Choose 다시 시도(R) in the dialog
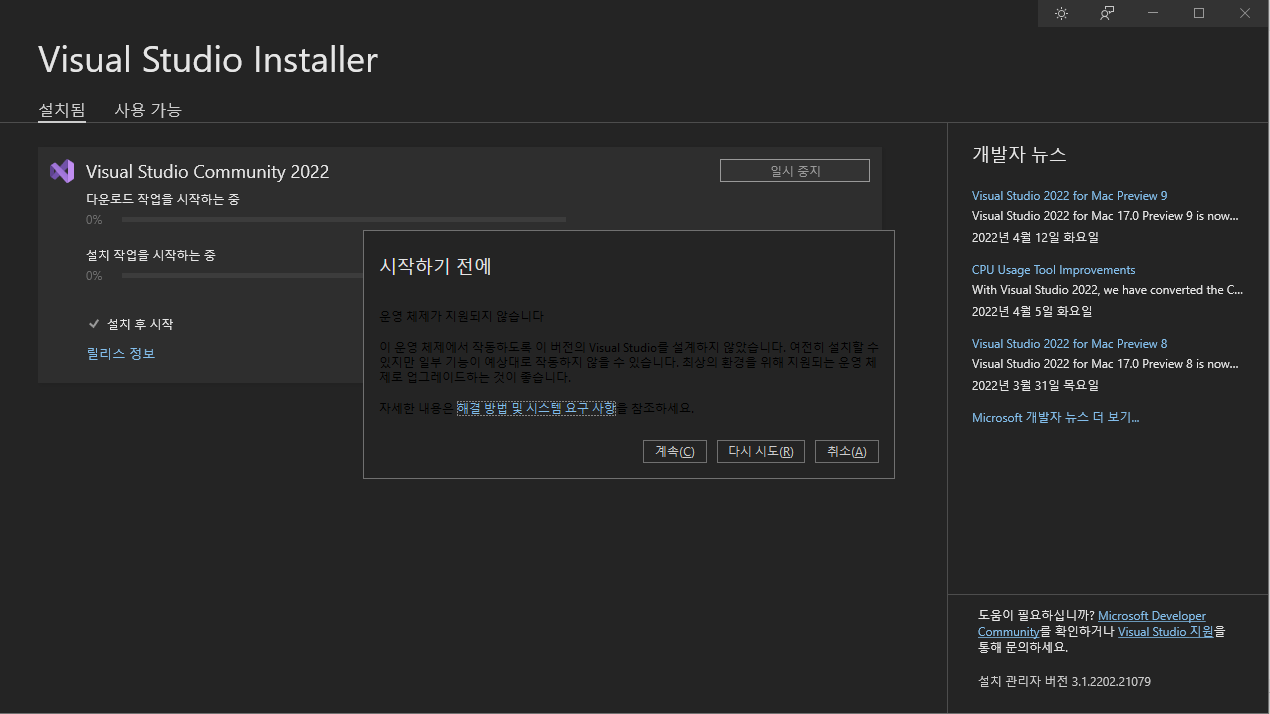The width and height of the screenshot is (1270, 714). point(761,451)
